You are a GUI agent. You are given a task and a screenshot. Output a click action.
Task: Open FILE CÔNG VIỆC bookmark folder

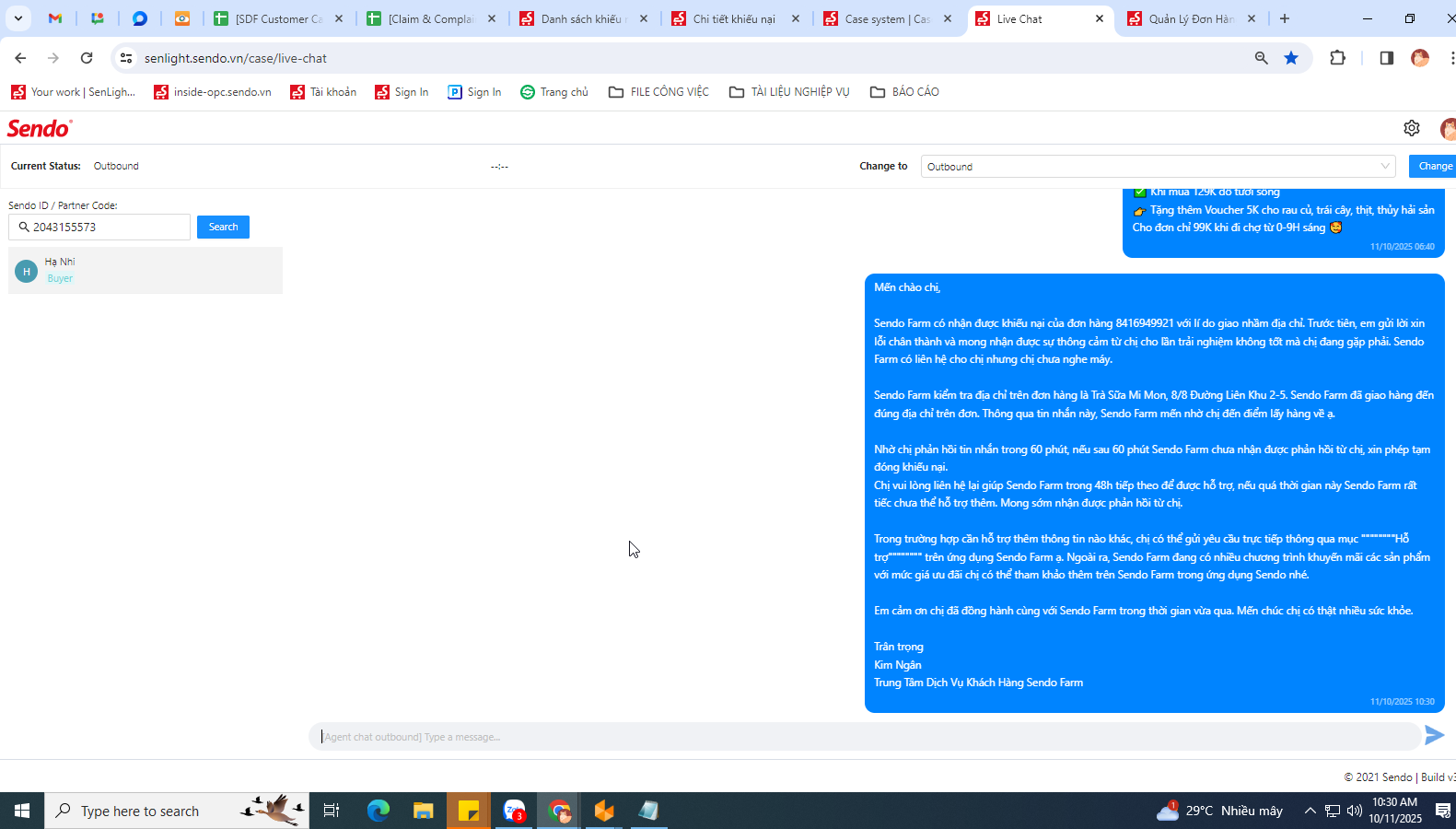pyautogui.click(x=659, y=92)
